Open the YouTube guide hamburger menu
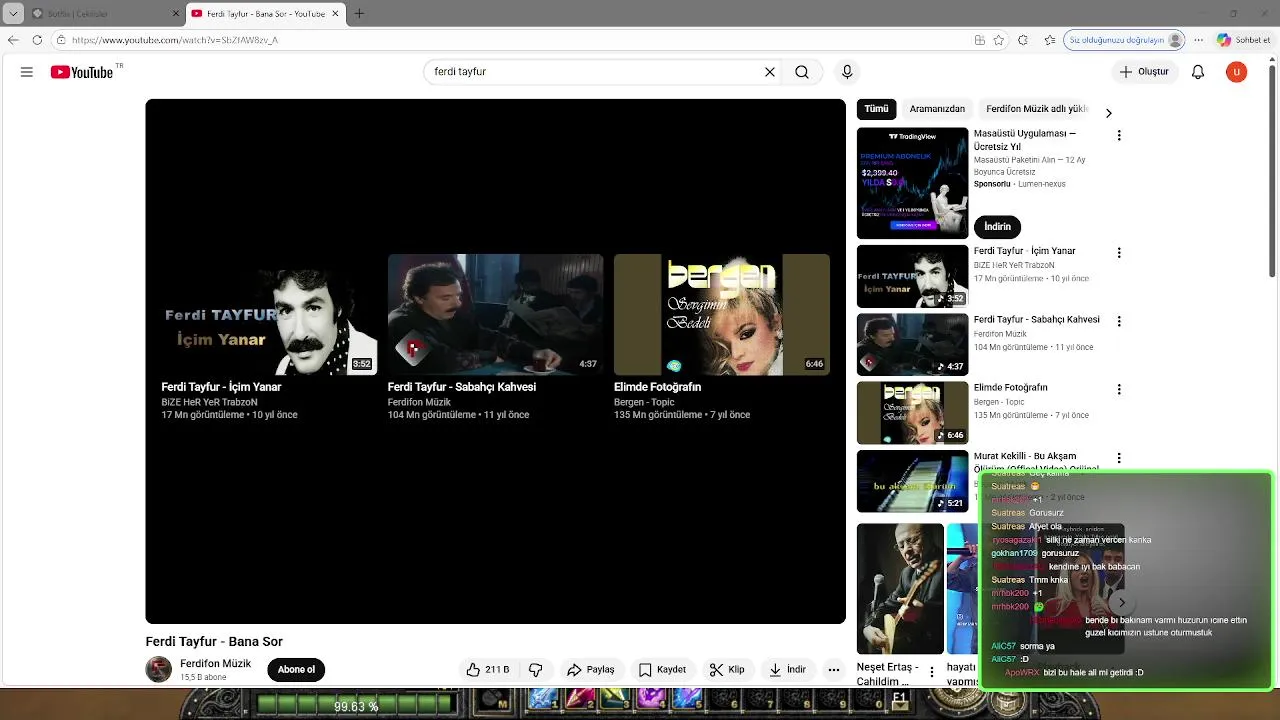This screenshot has width=1280, height=720. pyautogui.click(x=27, y=72)
